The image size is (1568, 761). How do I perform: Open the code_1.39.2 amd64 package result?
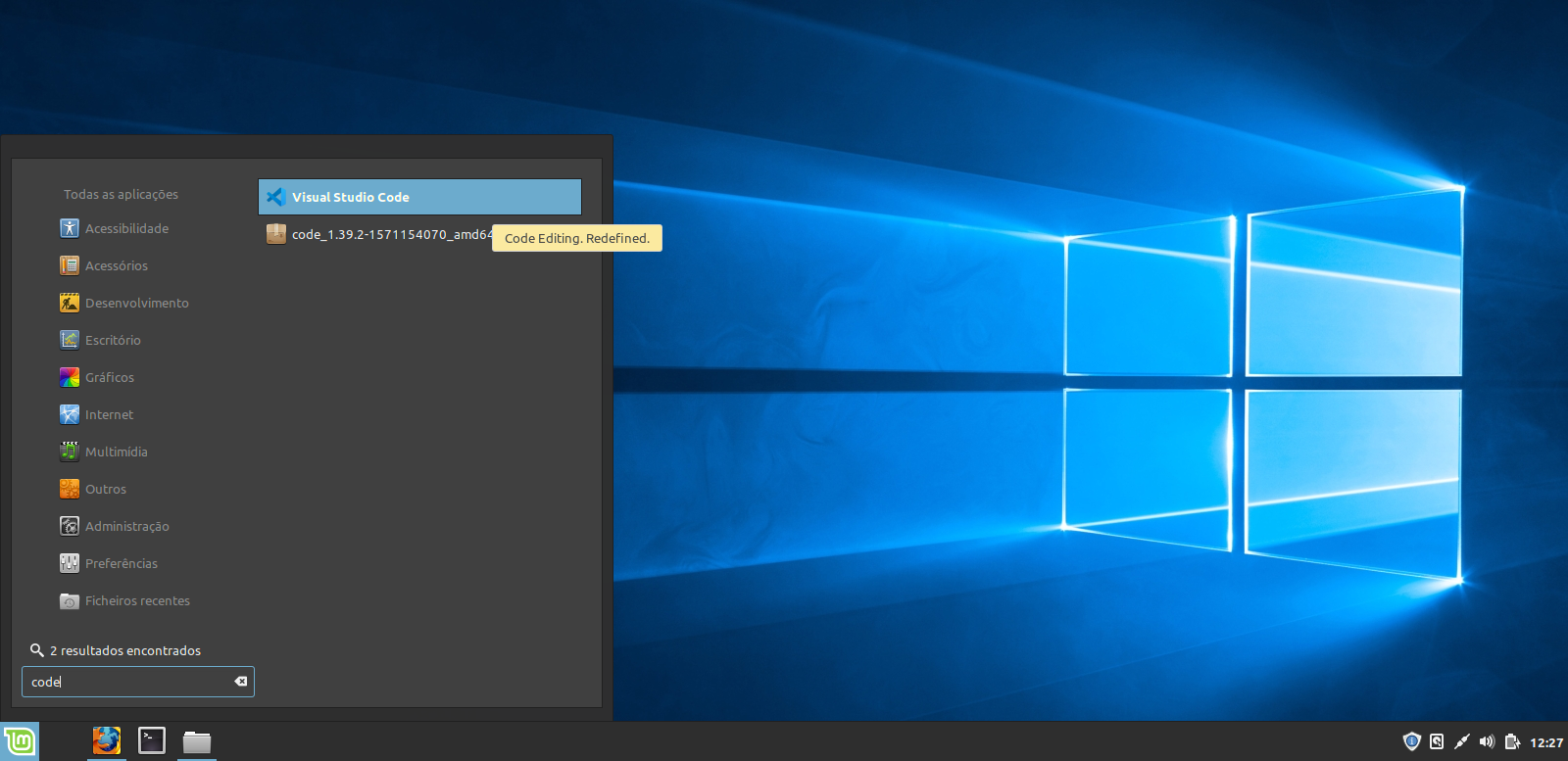pyautogui.click(x=419, y=234)
